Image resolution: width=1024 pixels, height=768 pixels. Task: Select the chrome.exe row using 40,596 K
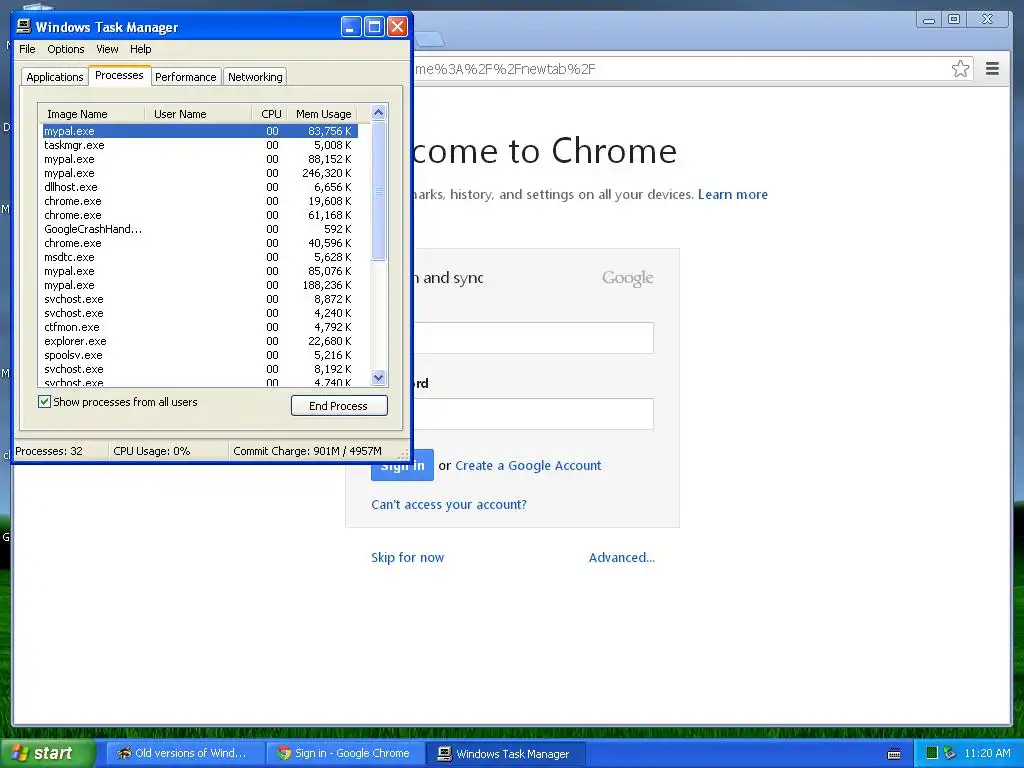[200, 243]
